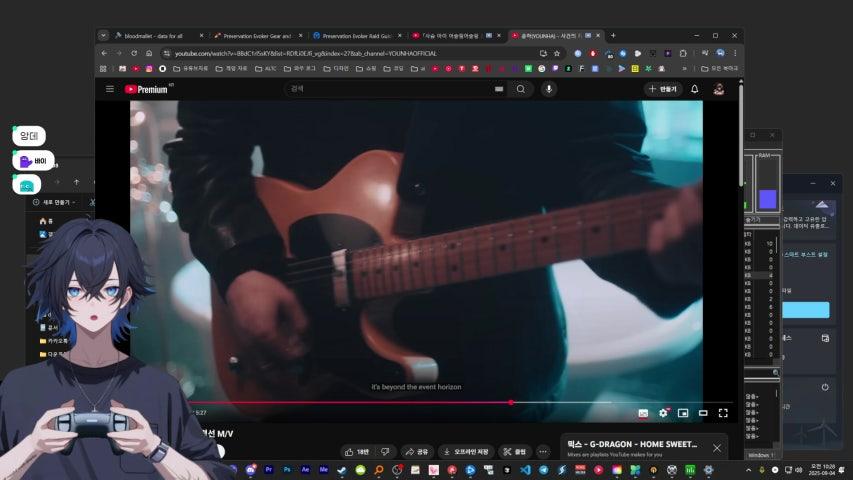Open the ALTC bookmark folder

[x=265, y=69]
